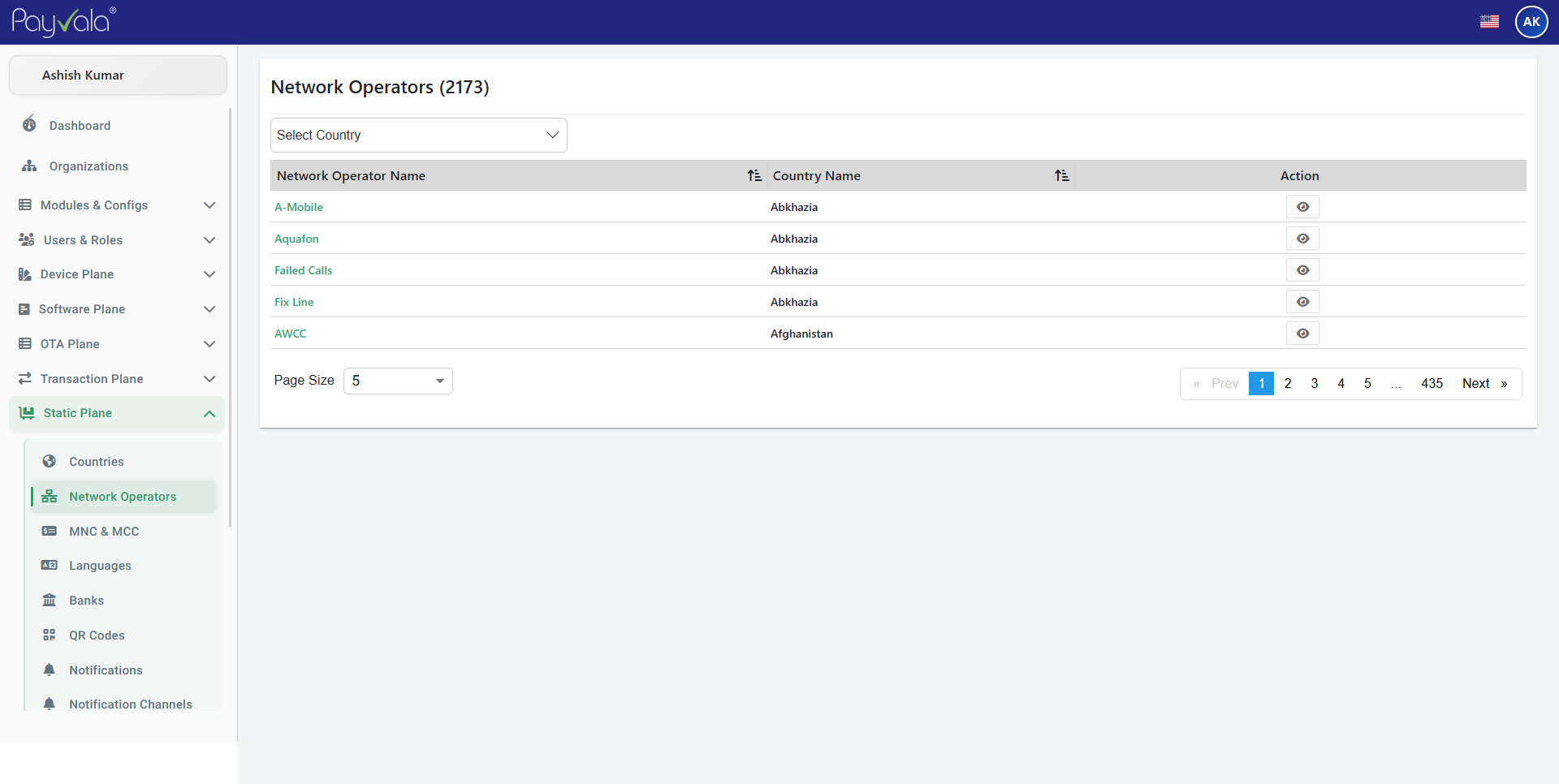Expand Modules & Configs chevron

209,205
